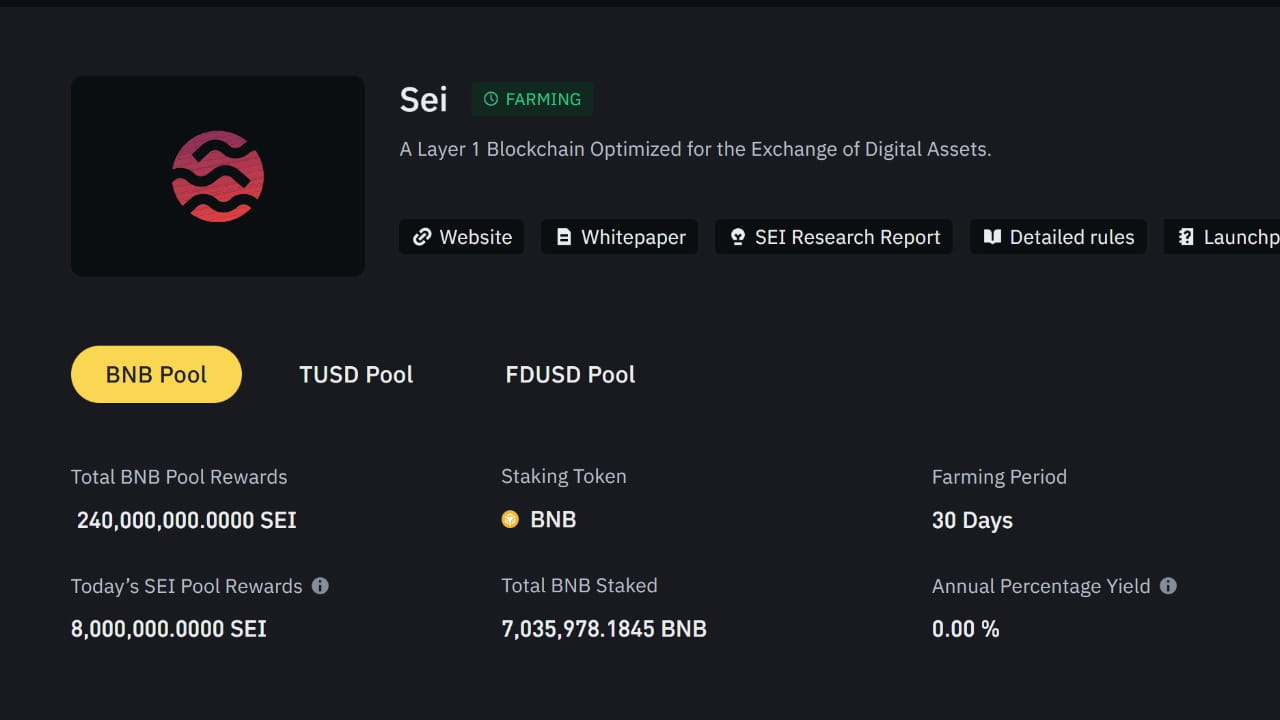The height and width of the screenshot is (720, 1280).
Task: Click the 240,000,000.0000 SEI total rewards value
Action: pyautogui.click(x=186, y=520)
